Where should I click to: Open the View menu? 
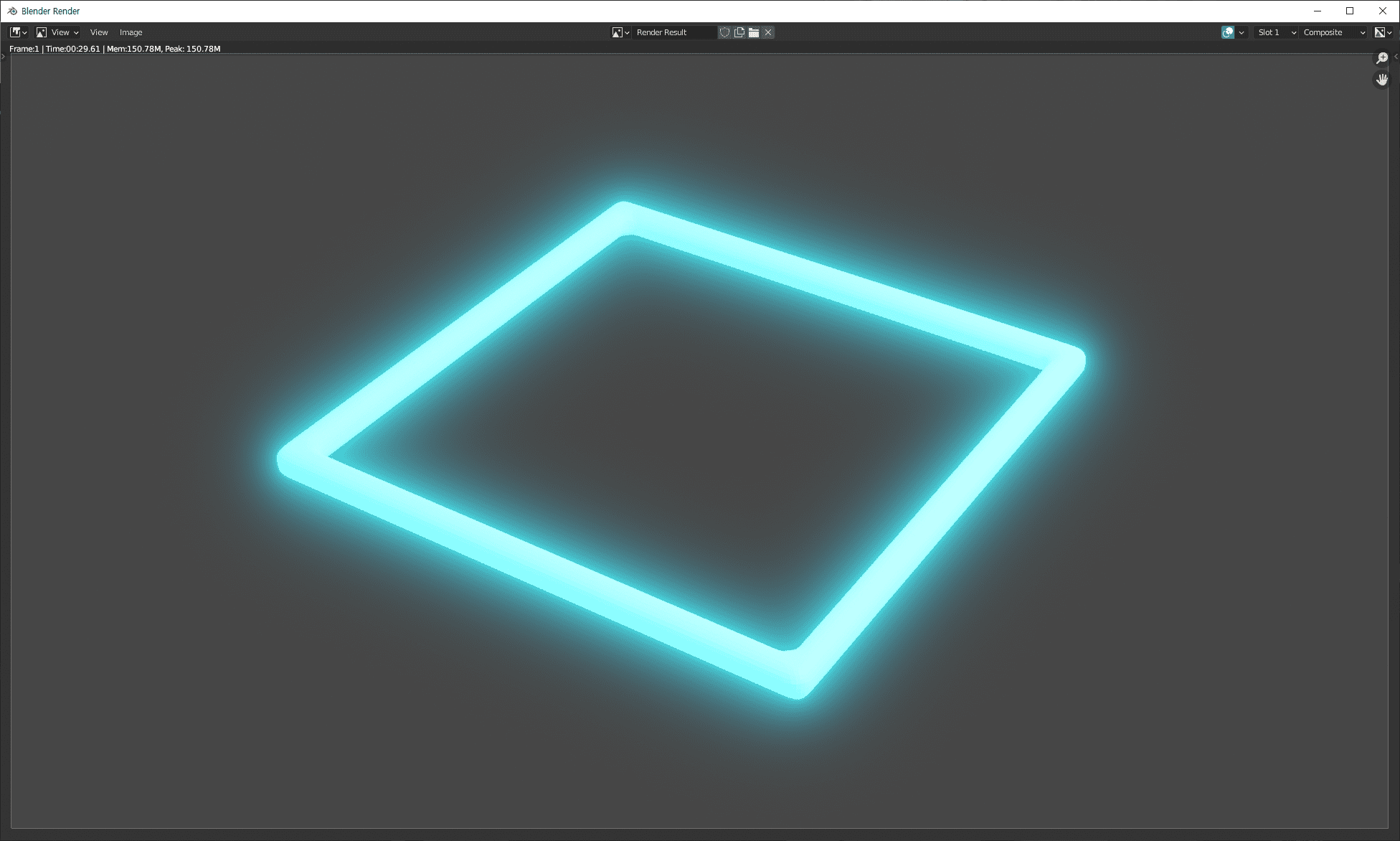coord(99,32)
